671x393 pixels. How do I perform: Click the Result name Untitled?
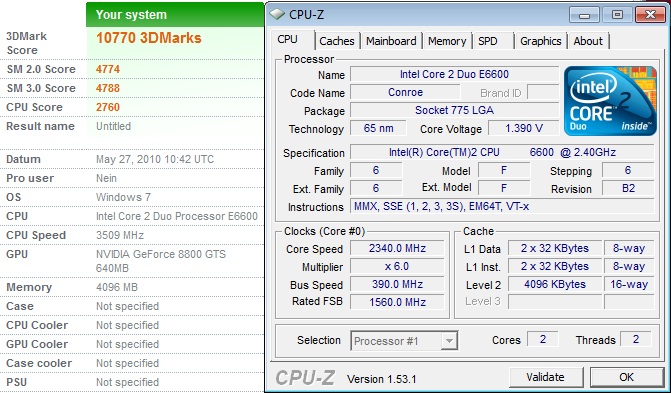point(113,126)
